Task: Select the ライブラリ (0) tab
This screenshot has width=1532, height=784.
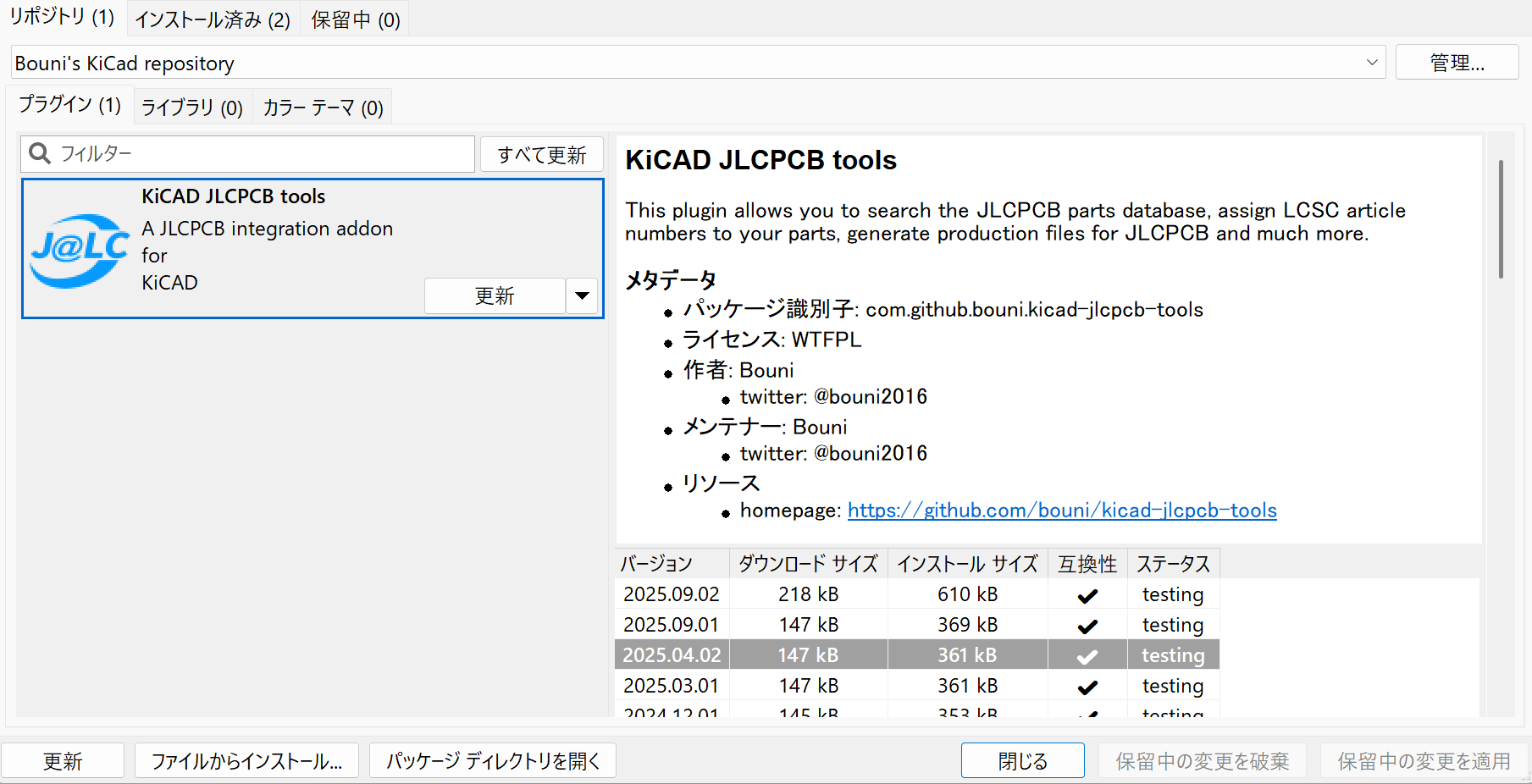Action: tap(192, 108)
